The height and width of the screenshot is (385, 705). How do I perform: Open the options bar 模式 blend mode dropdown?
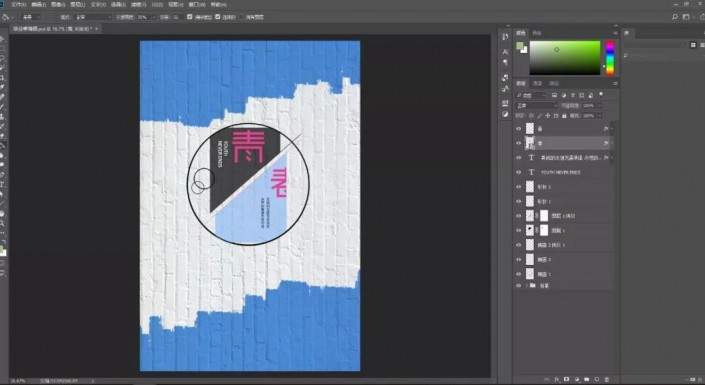point(93,17)
